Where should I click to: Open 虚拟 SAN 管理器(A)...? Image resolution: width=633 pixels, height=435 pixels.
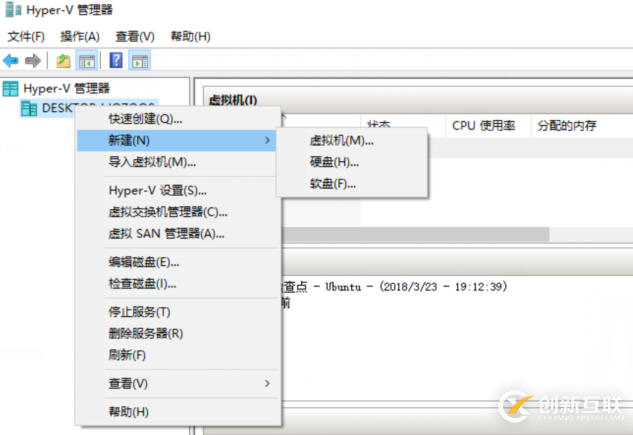tap(177, 234)
